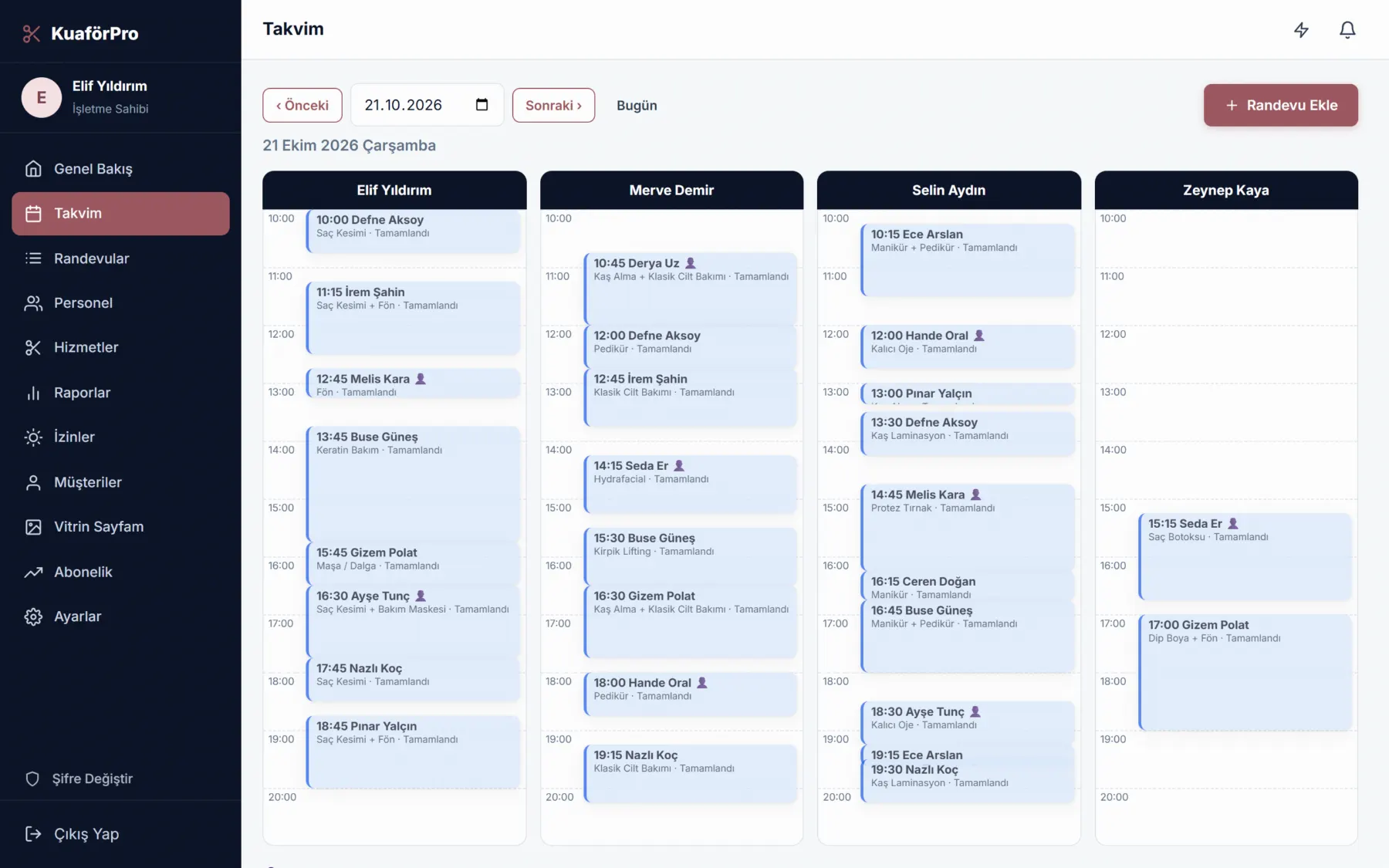The image size is (1389, 868).
Task: Add a new appointment with Randevu Ekle
Action: pyautogui.click(x=1281, y=105)
